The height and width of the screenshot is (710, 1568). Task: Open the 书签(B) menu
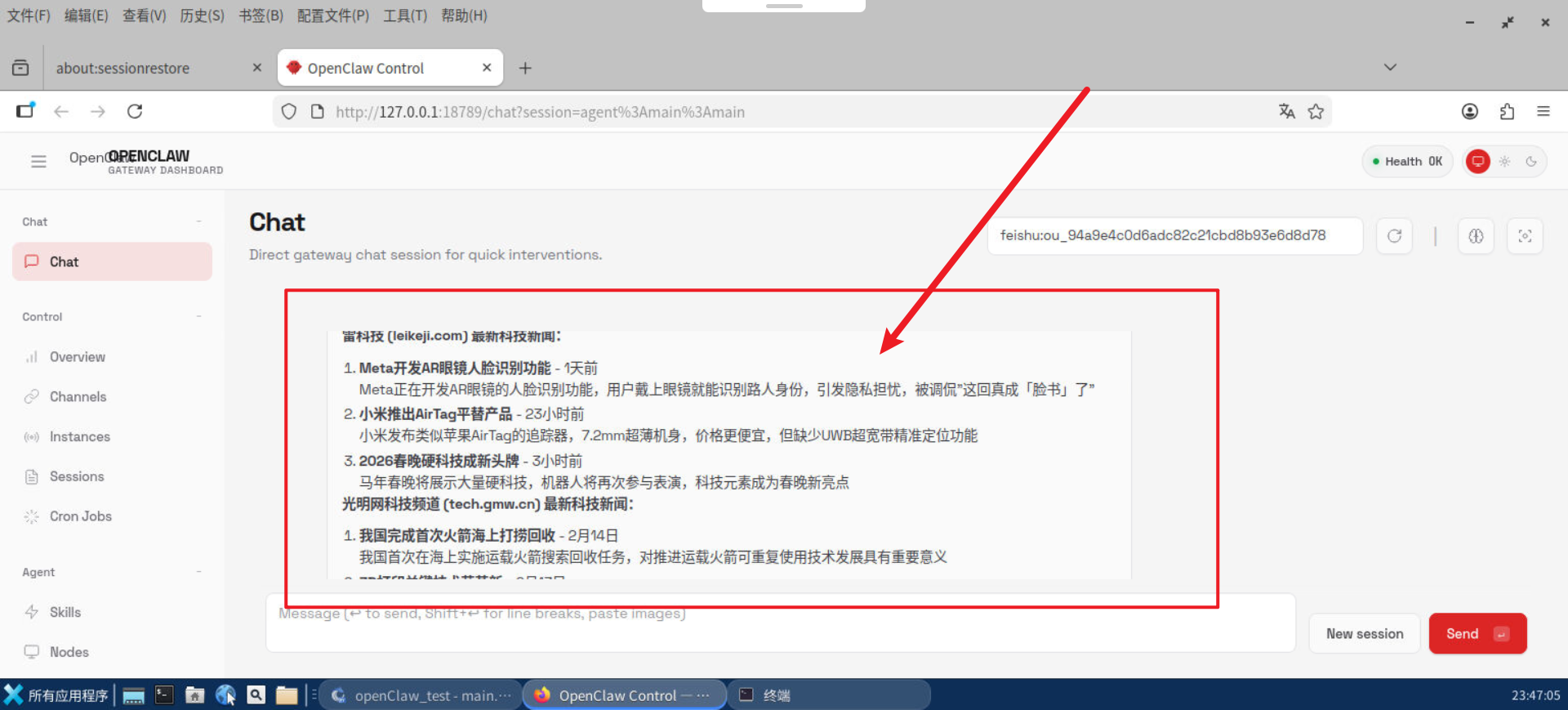tap(261, 16)
